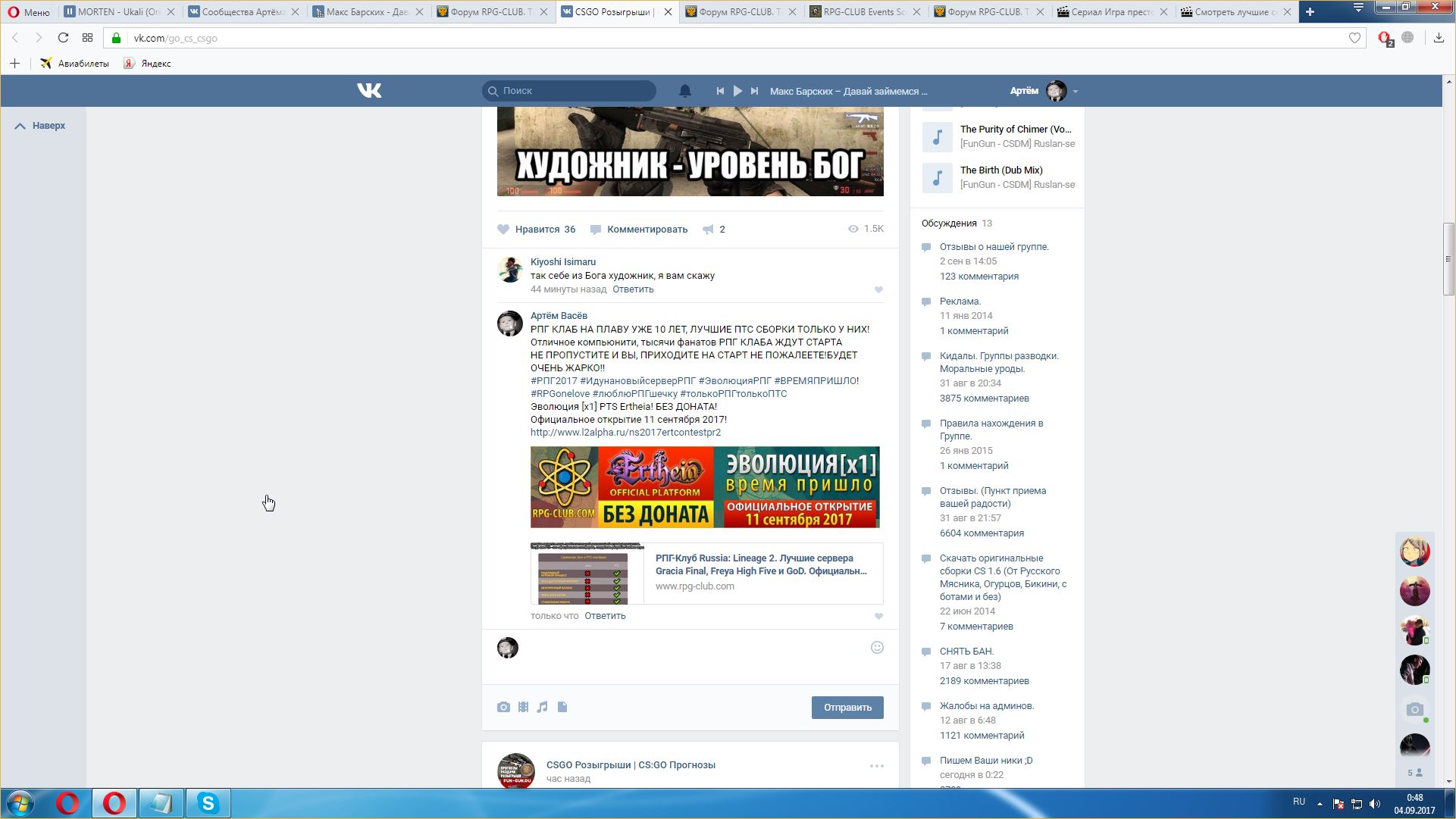The height and width of the screenshot is (819, 1456).
Task: Skip to next track in header player
Action: pos(754,91)
